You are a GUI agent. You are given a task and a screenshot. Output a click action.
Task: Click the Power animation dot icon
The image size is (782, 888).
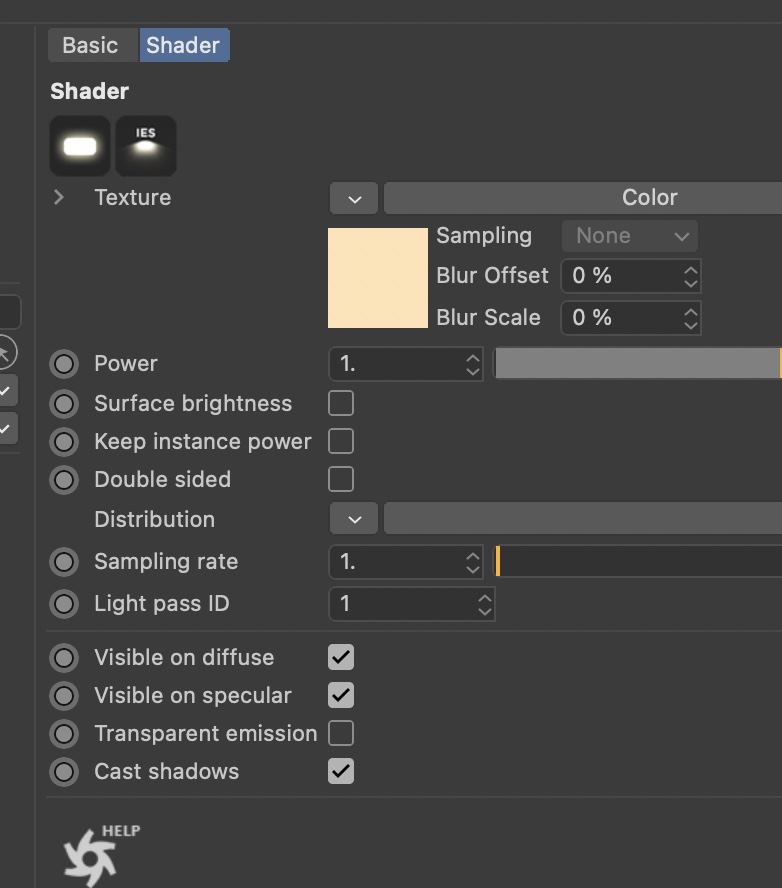(x=65, y=364)
